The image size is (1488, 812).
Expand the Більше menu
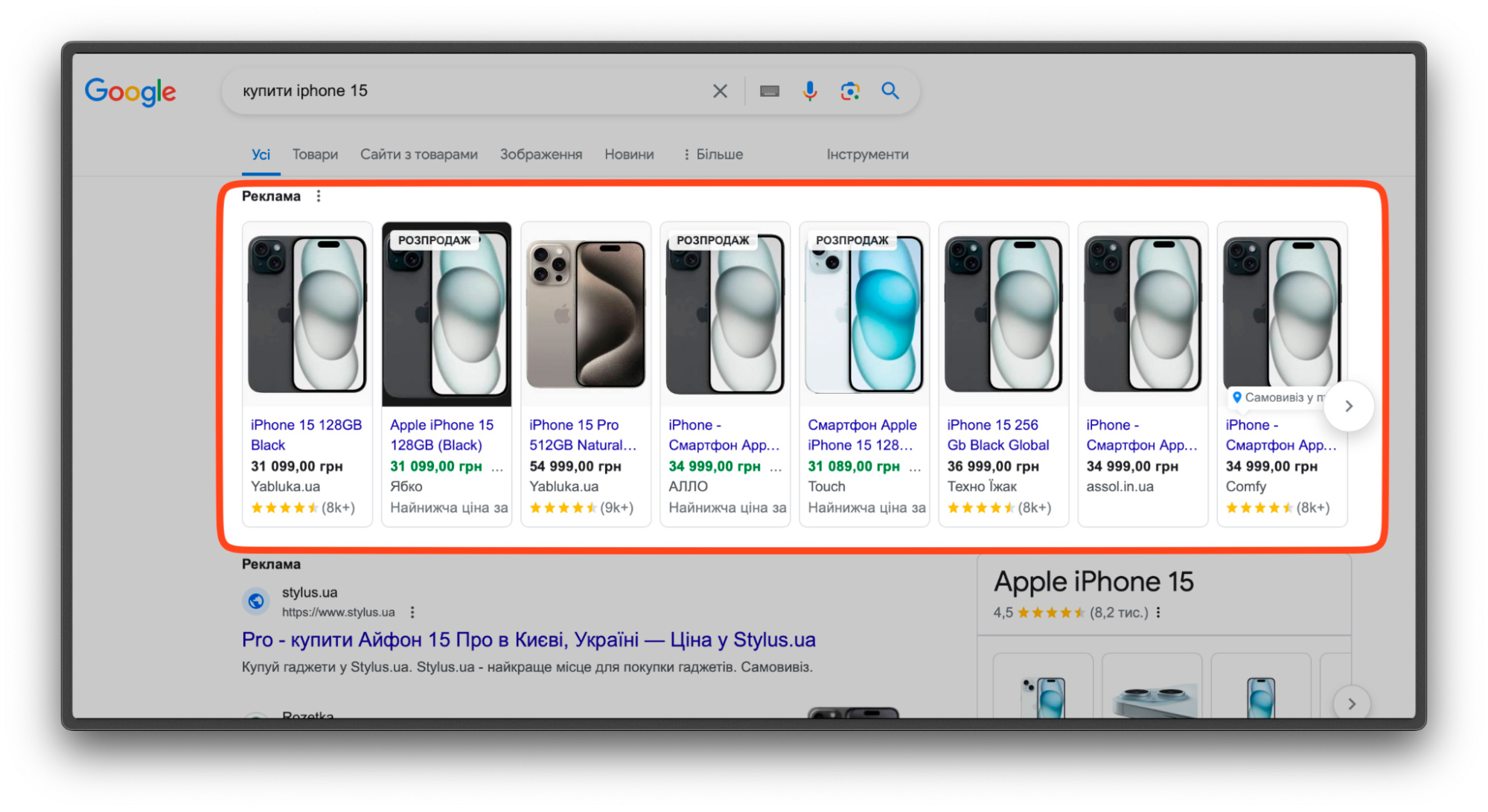(x=713, y=154)
